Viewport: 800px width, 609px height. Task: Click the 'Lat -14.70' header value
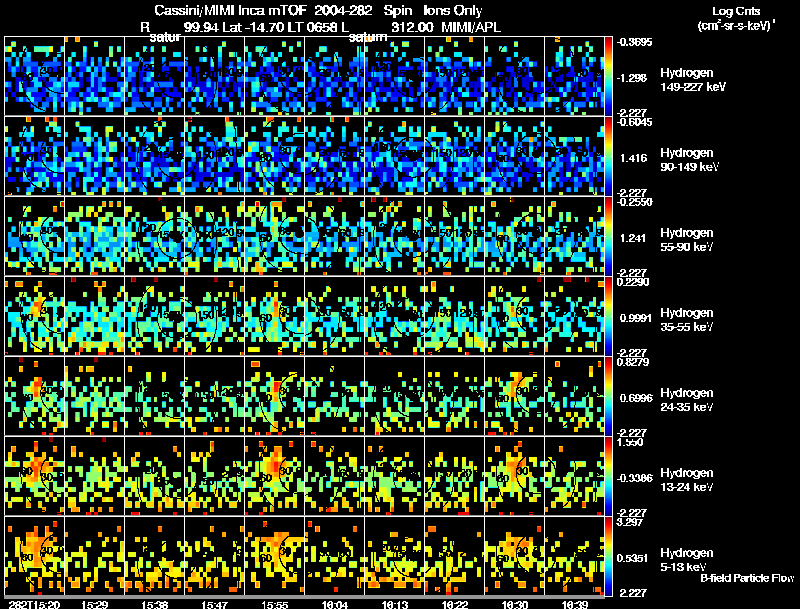click(253, 27)
